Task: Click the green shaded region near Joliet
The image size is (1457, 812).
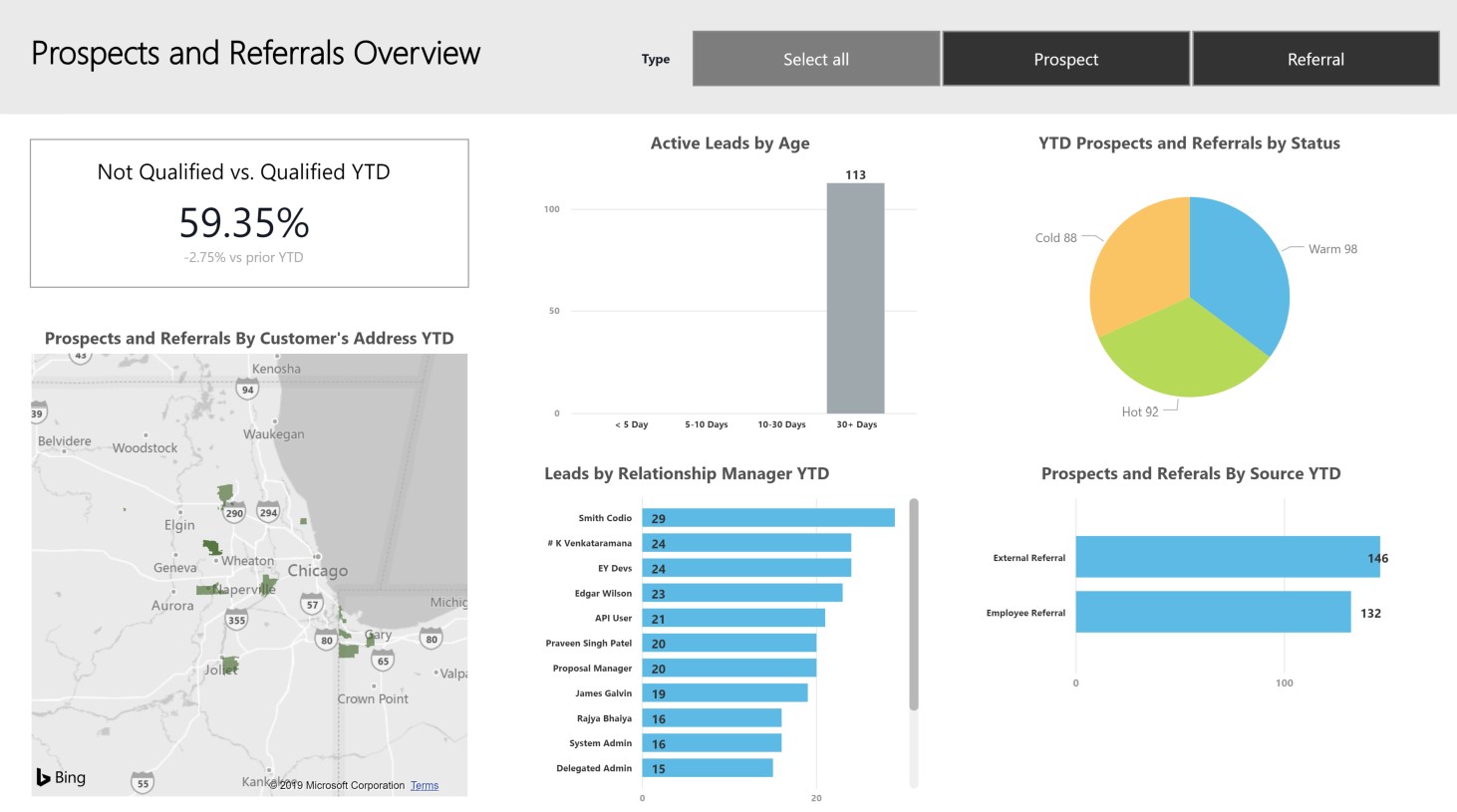Action: tap(229, 664)
